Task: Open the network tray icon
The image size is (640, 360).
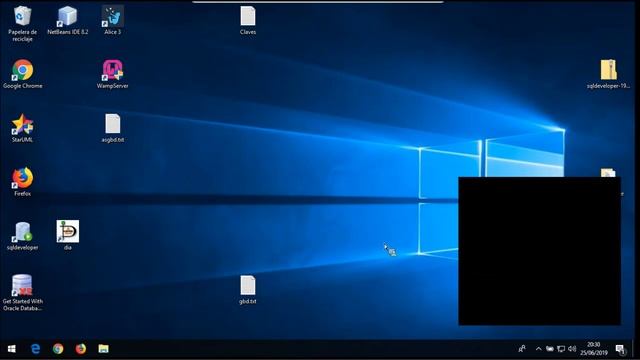Action: [561, 349]
